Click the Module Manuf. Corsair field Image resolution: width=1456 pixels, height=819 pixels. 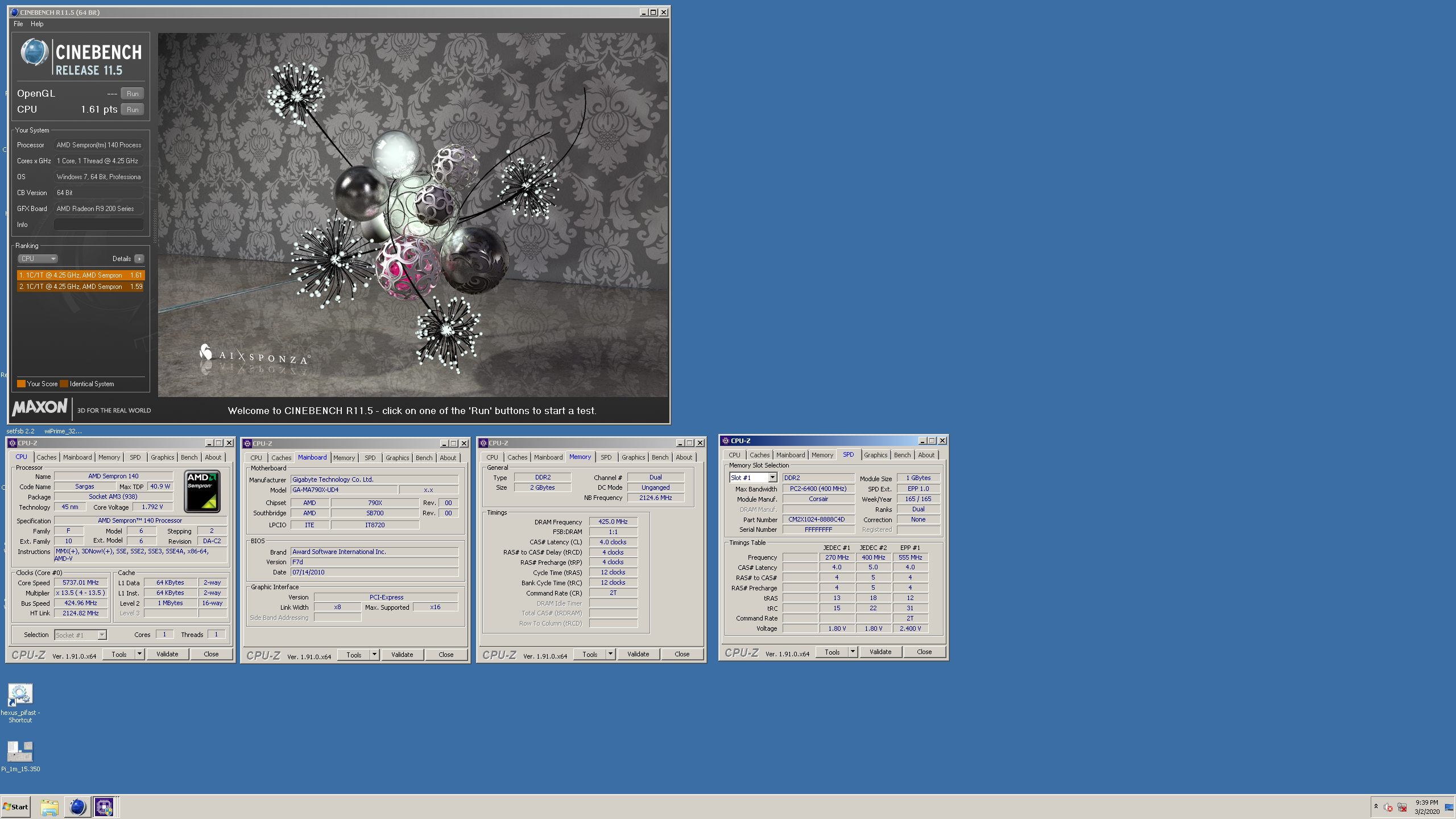point(818,499)
